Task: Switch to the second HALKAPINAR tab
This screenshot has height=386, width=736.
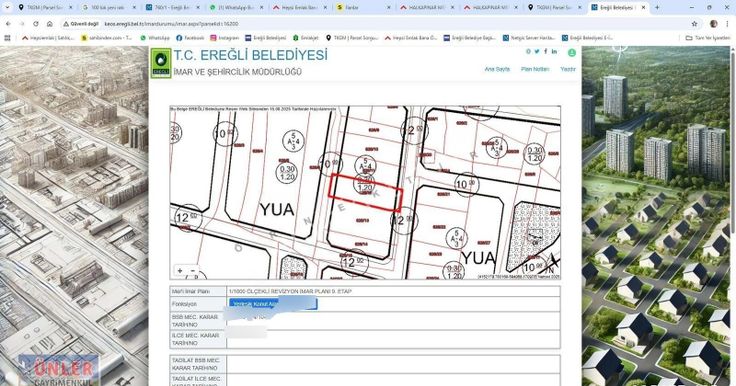Action: (491, 8)
